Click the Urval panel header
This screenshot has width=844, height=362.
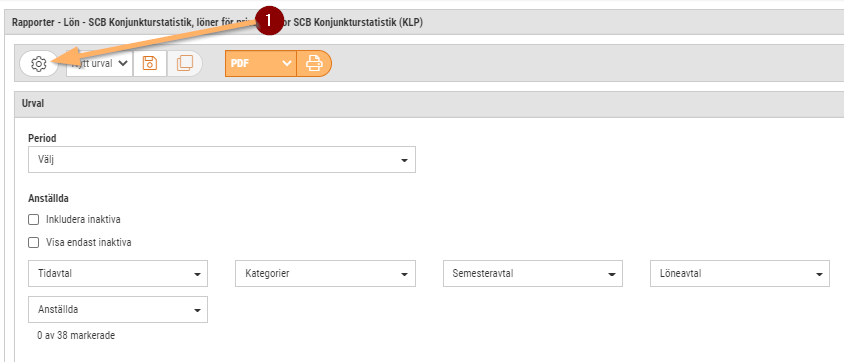click(429, 104)
